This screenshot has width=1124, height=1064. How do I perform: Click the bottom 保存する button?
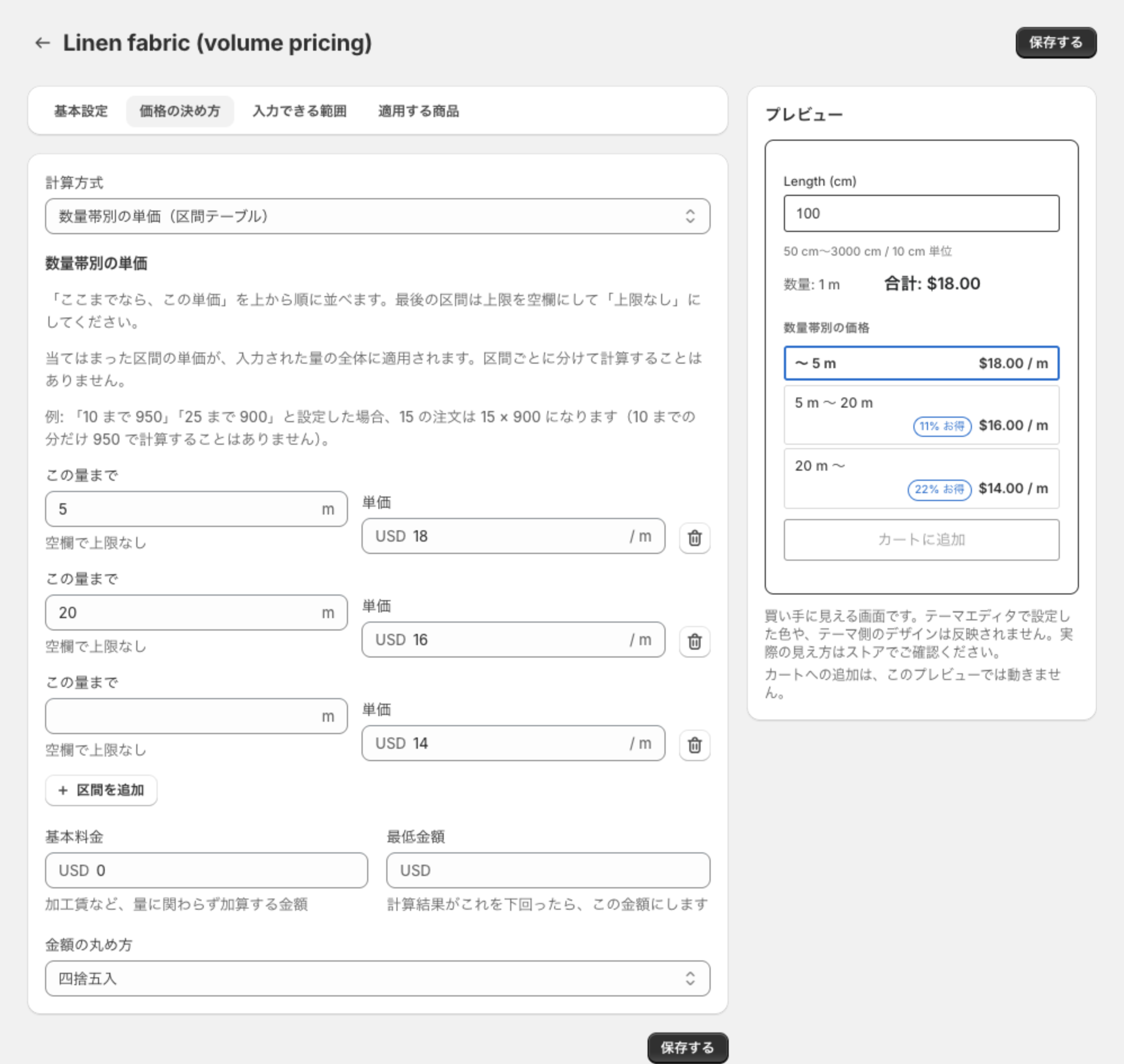point(687,1048)
